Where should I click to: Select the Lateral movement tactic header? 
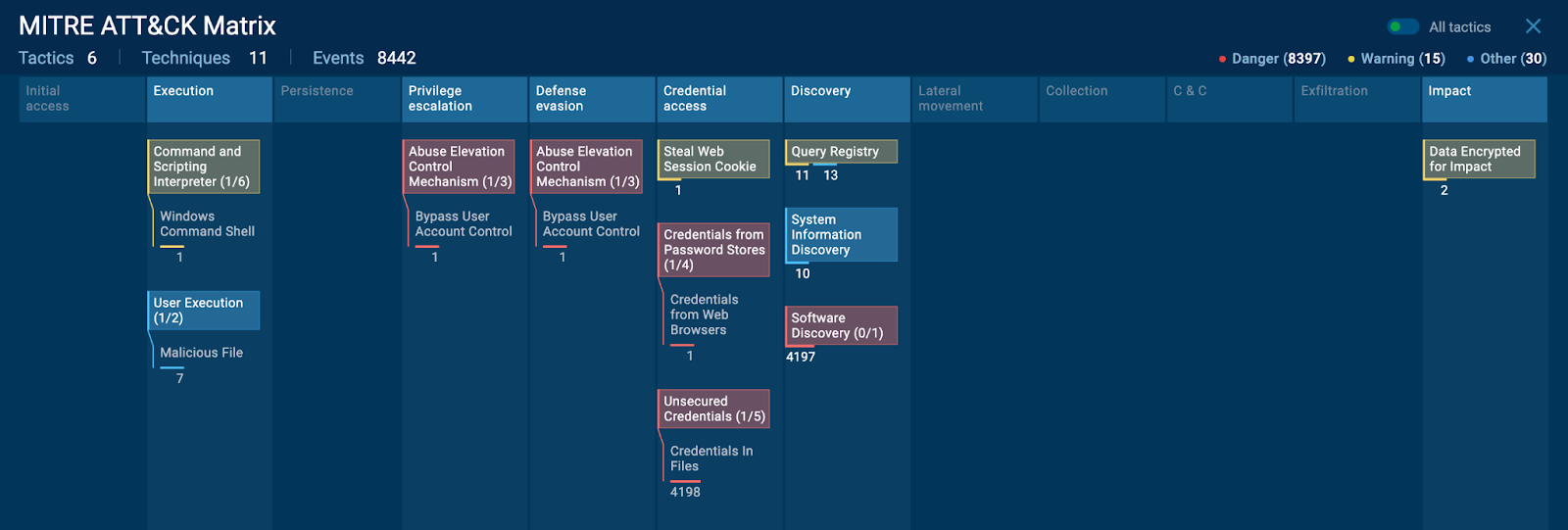(974, 99)
